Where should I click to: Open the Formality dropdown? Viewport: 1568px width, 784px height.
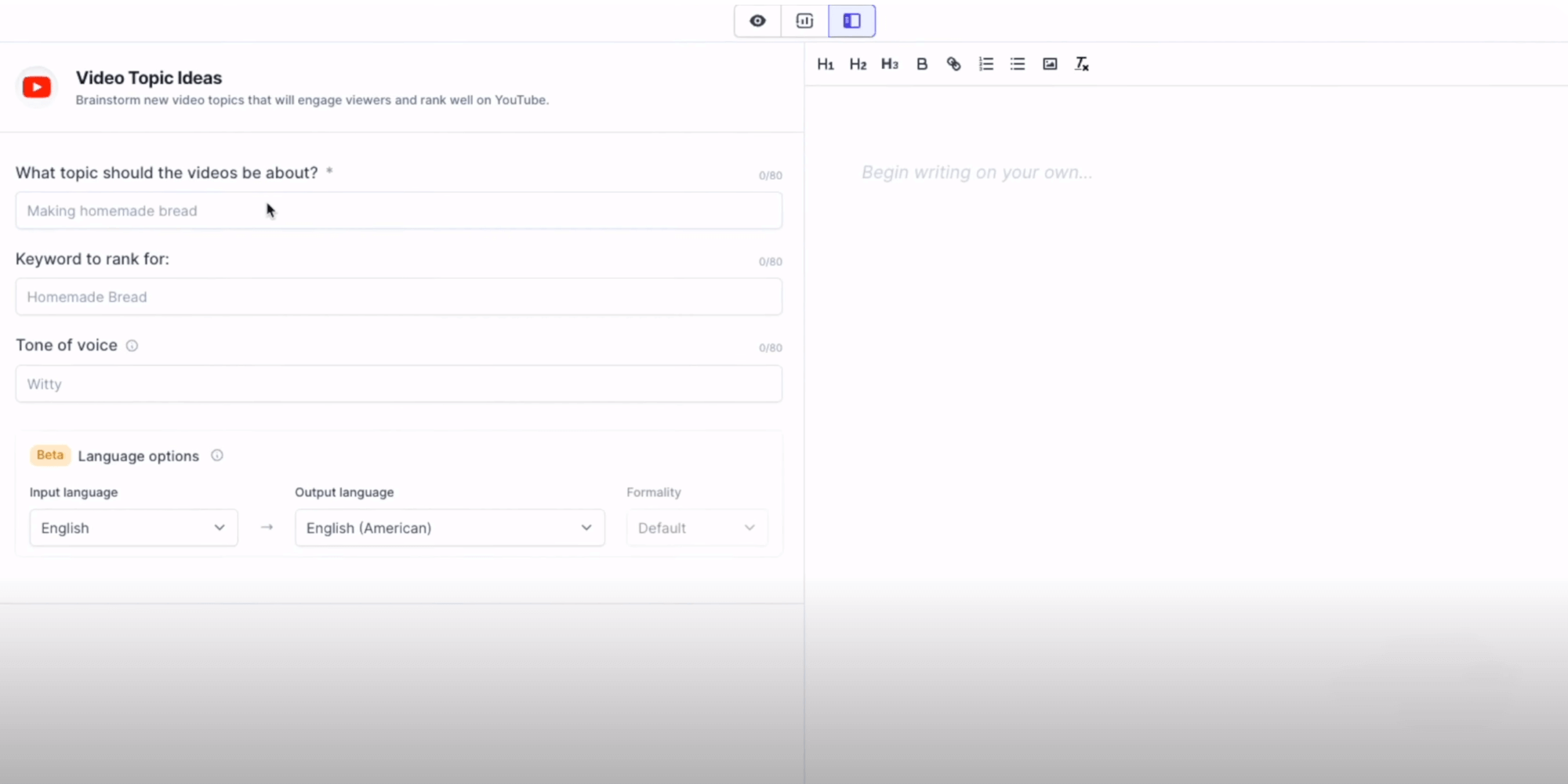point(697,528)
